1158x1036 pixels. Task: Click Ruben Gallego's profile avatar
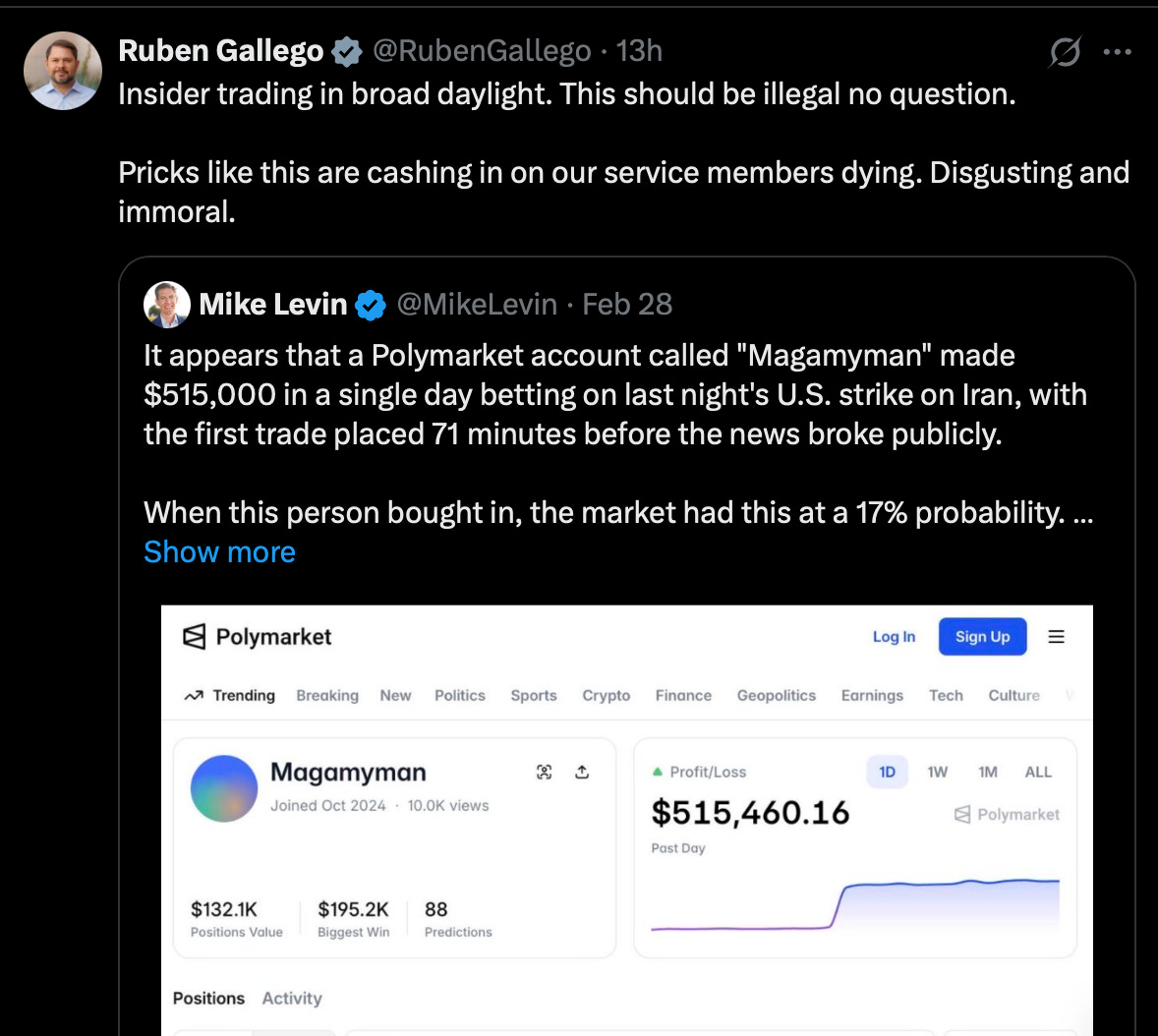coord(63,71)
